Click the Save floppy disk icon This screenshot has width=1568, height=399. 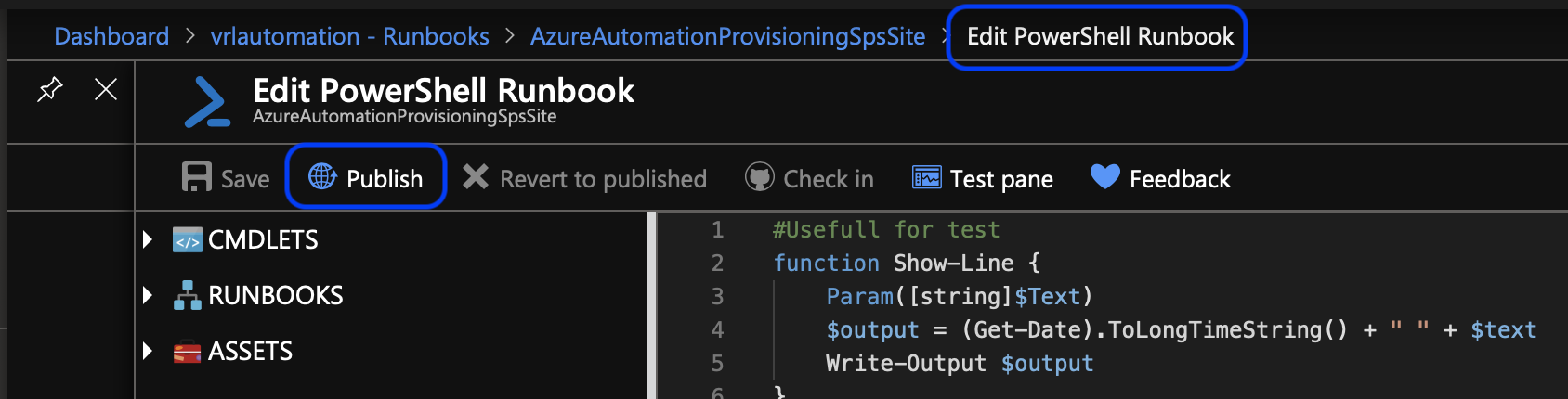(x=196, y=177)
